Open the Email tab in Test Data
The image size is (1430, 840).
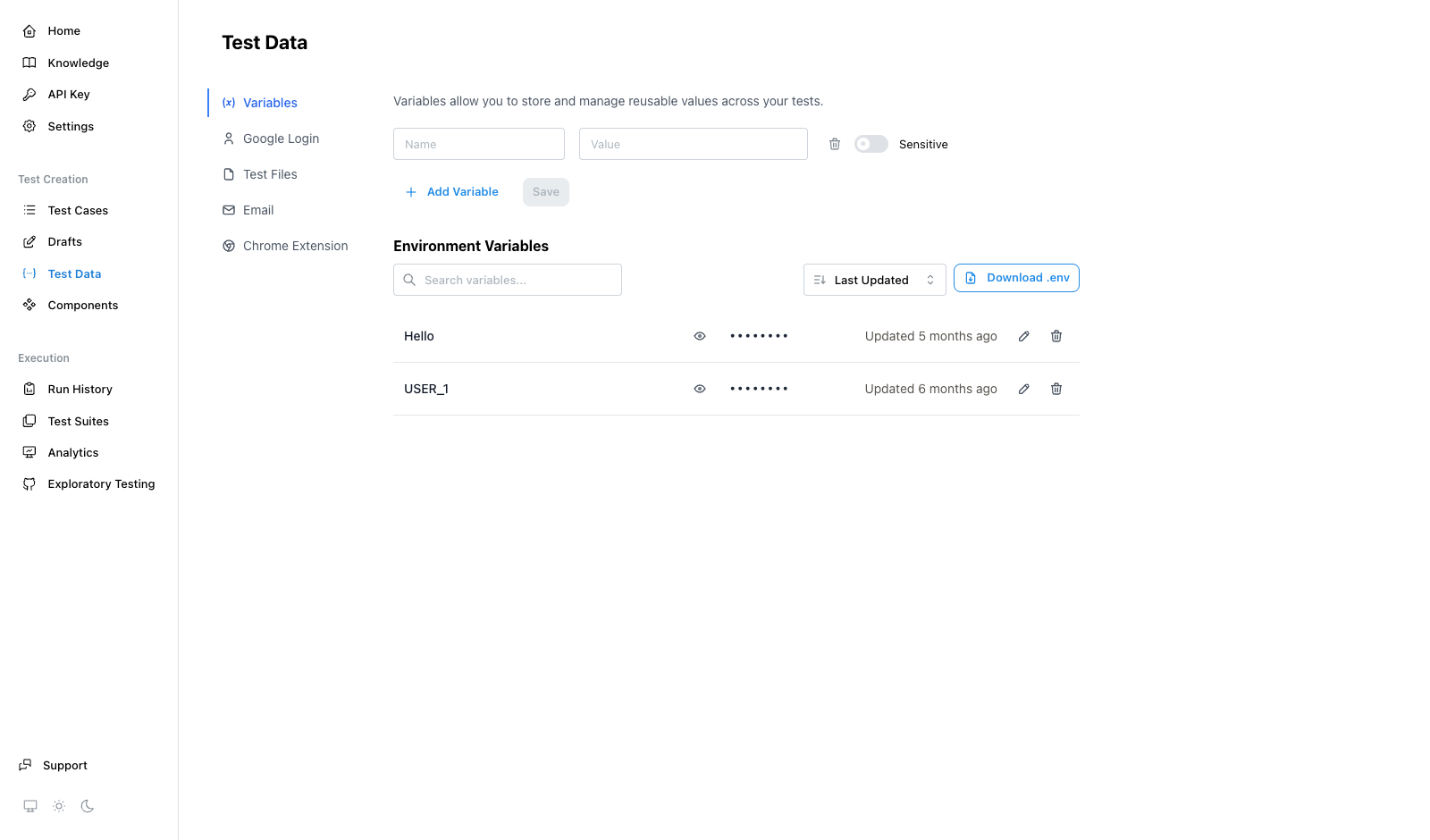[258, 209]
